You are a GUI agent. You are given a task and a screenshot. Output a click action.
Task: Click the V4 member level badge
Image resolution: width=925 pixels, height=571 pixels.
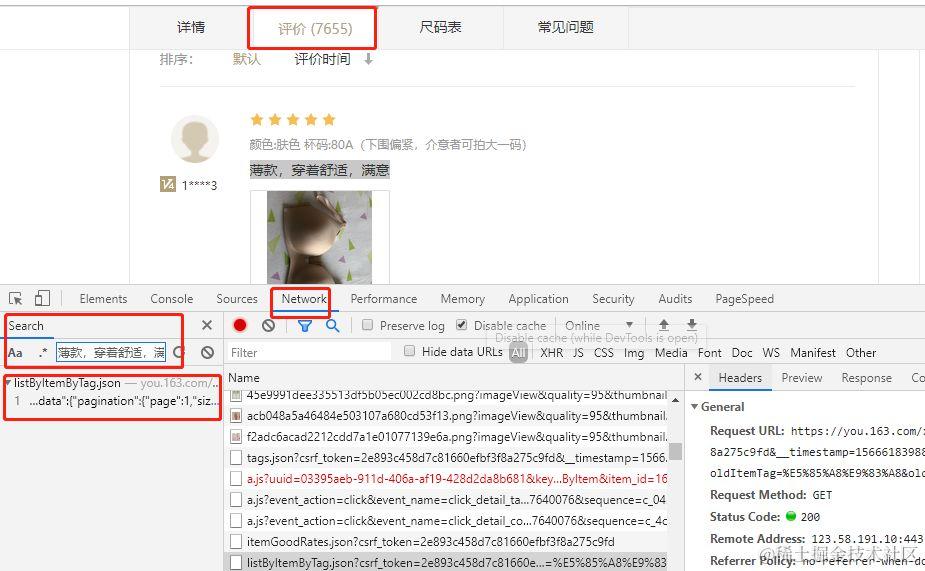point(168,185)
